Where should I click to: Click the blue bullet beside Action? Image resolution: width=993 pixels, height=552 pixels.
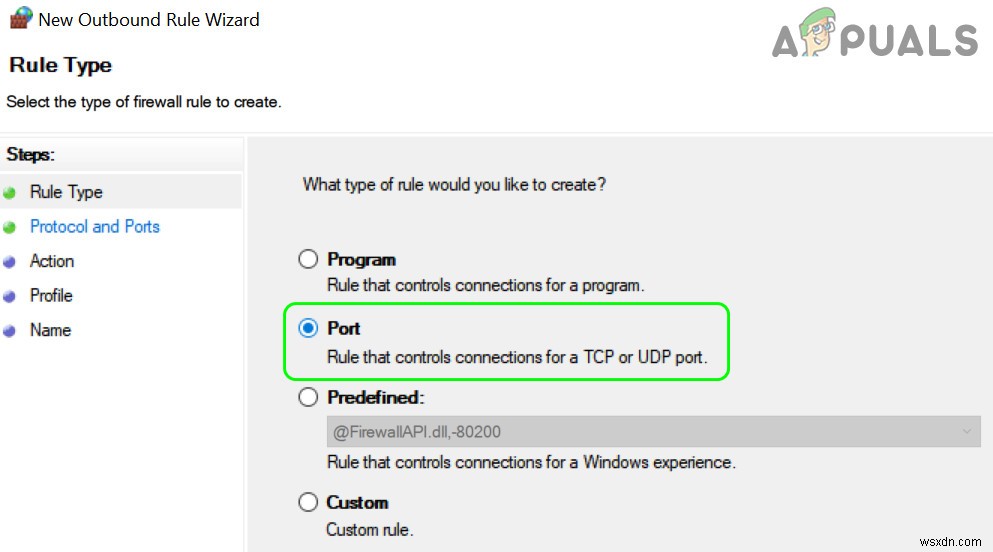tap(9, 262)
